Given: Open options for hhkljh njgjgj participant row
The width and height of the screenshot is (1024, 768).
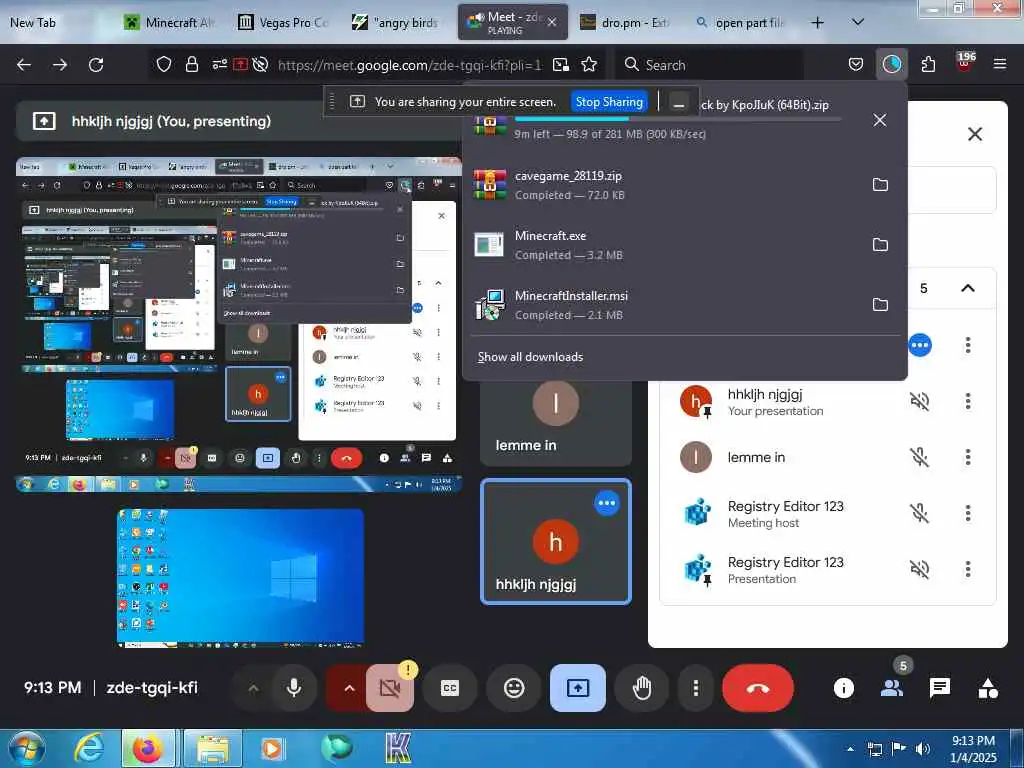Looking at the screenshot, I should (968, 400).
